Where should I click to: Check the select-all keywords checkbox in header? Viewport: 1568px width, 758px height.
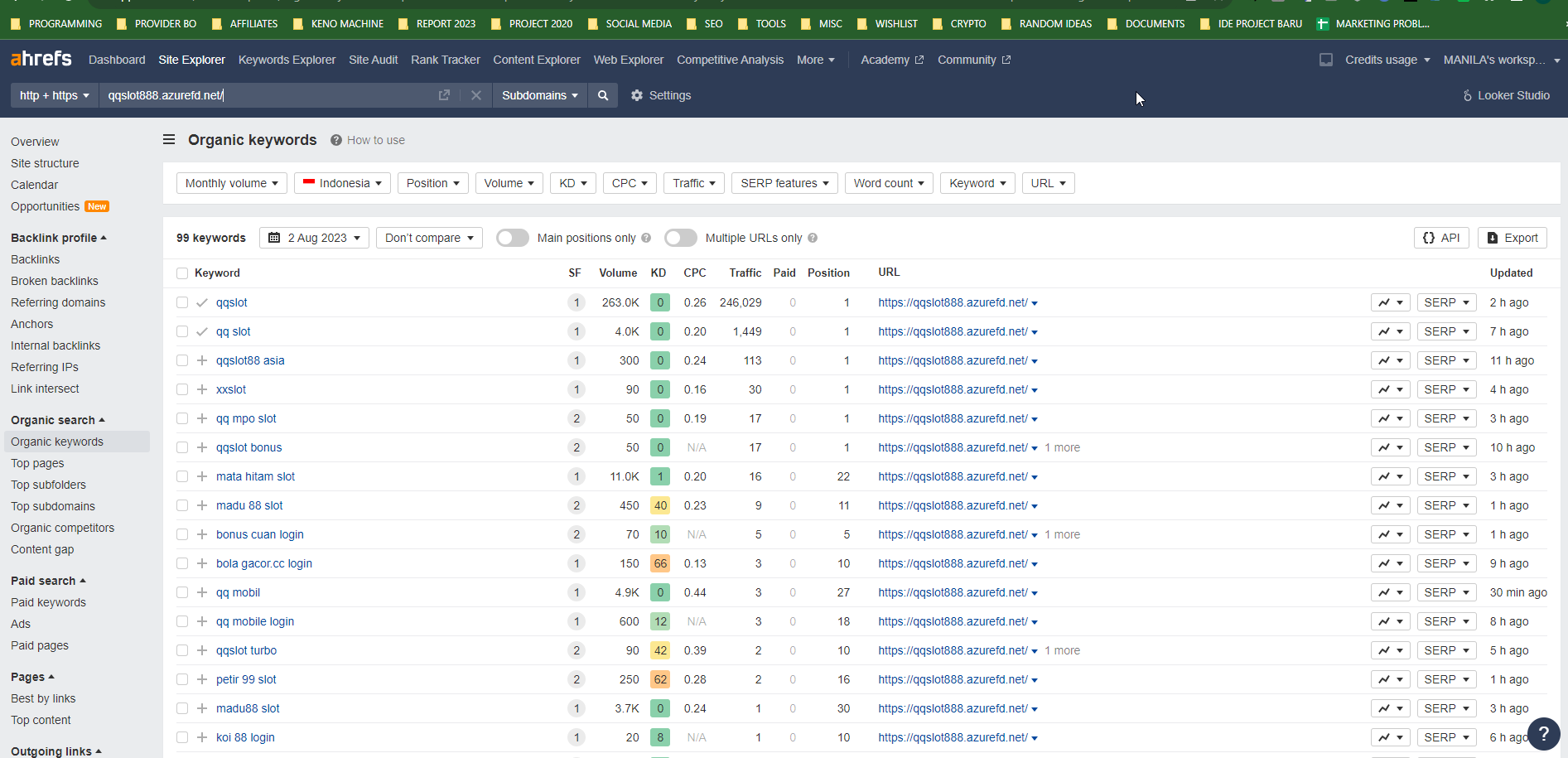tap(182, 273)
